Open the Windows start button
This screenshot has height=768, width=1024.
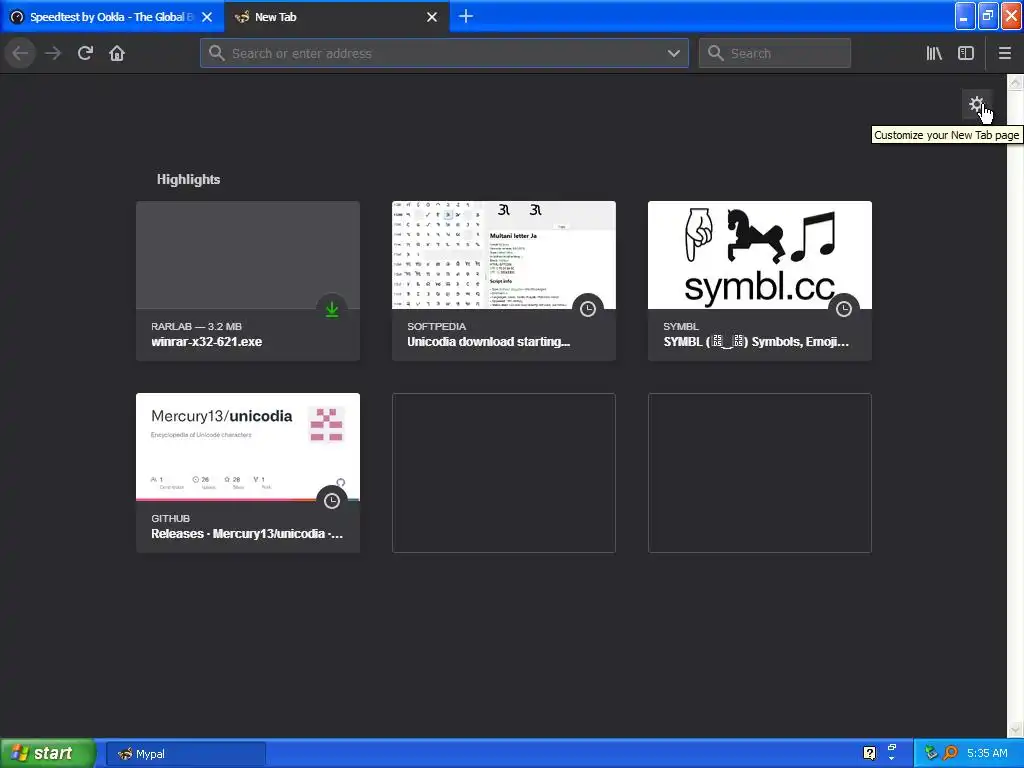tap(47, 754)
